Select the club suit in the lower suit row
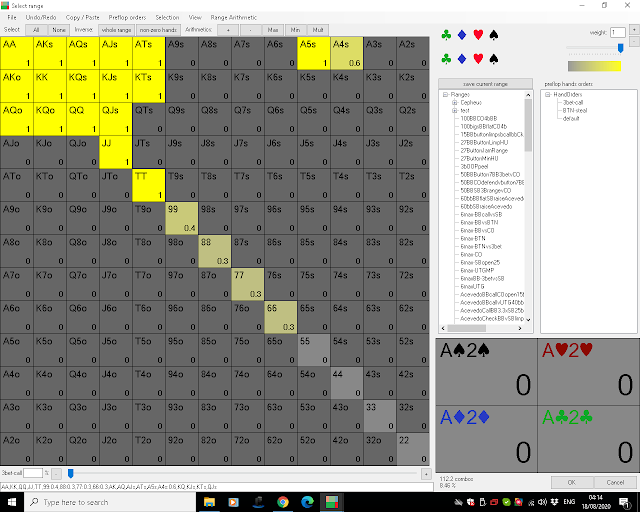 [446, 59]
